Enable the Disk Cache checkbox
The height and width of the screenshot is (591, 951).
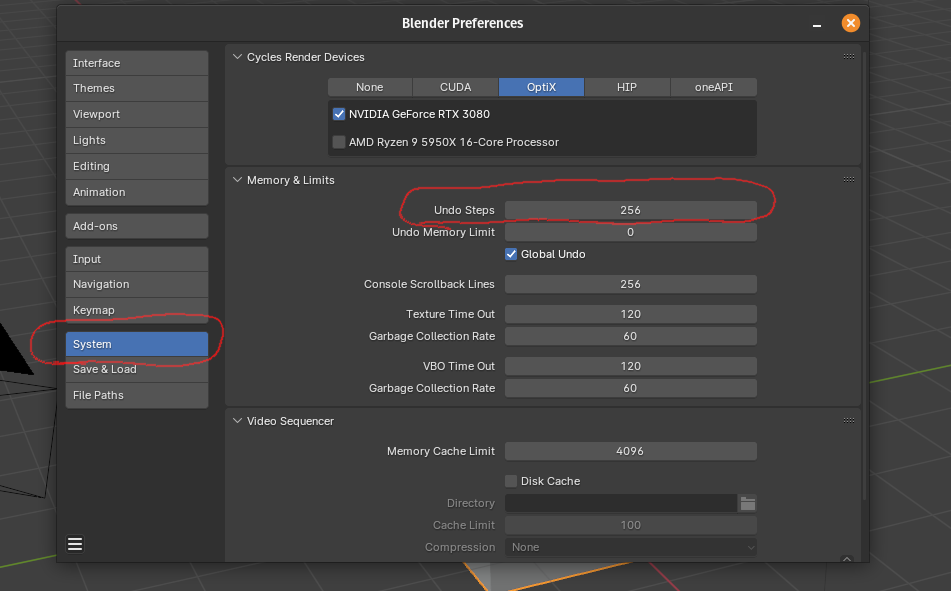click(x=511, y=481)
